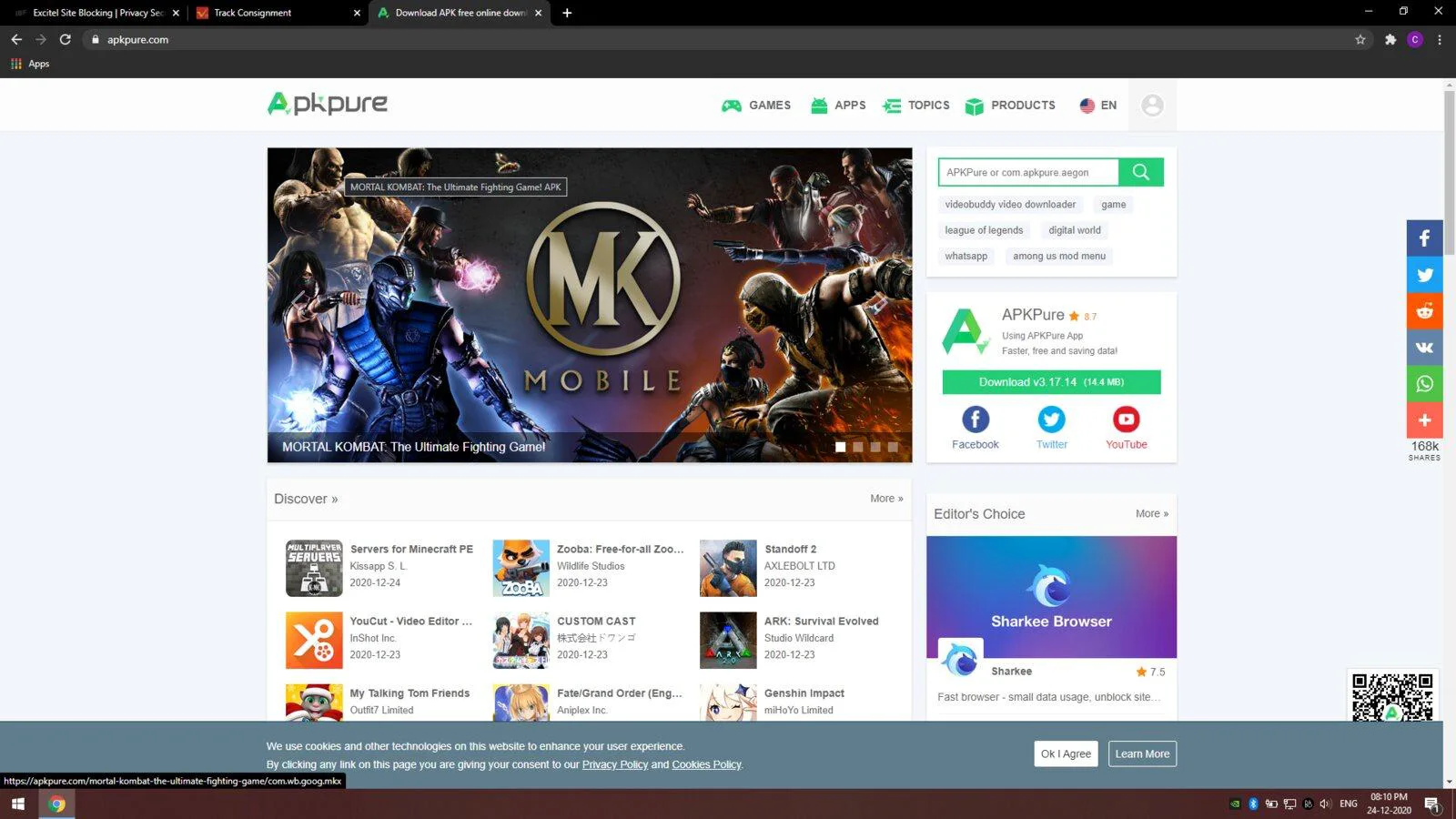The height and width of the screenshot is (819, 1456).
Task: Open the Zooba game icon
Action: point(521,568)
